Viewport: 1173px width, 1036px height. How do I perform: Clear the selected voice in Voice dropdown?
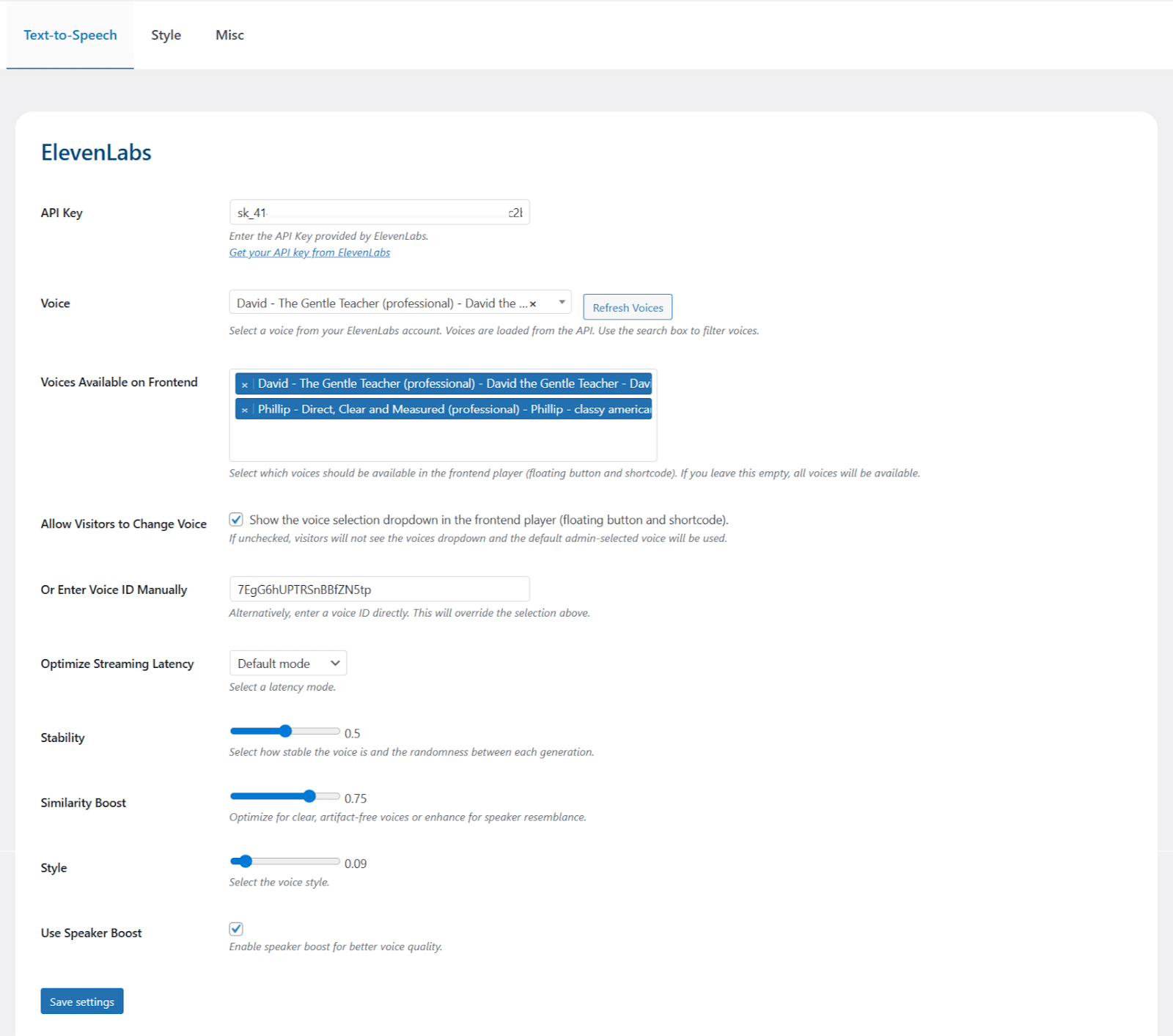(533, 304)
